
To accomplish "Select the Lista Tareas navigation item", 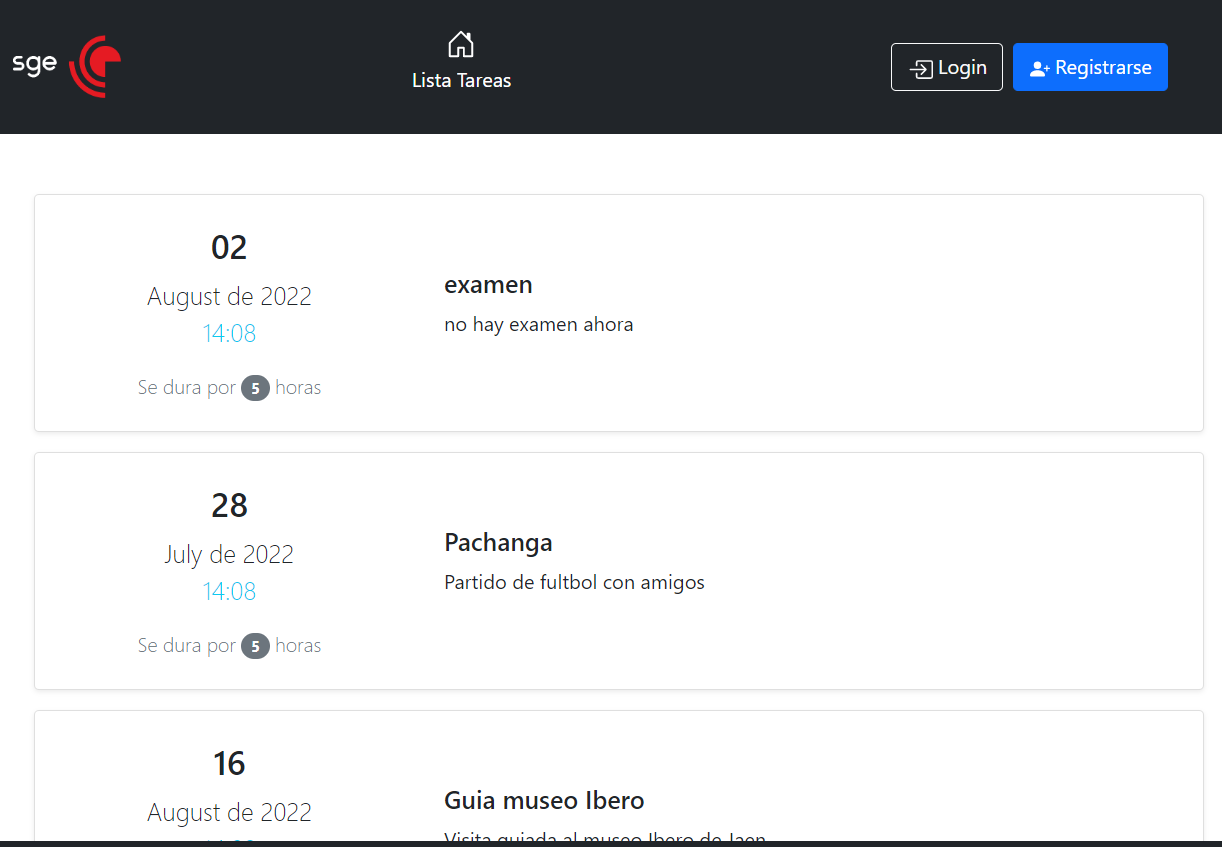I will tap(461, 80).
